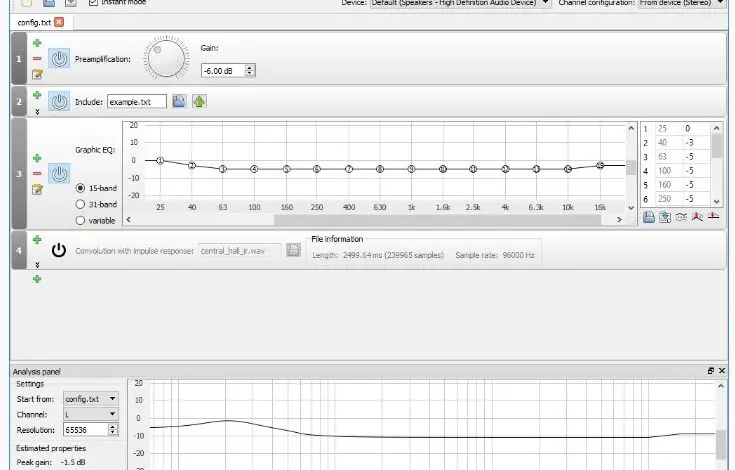
Task: Click EQ point 1 at 25 Hz
Action: click(x=160, y=161)
